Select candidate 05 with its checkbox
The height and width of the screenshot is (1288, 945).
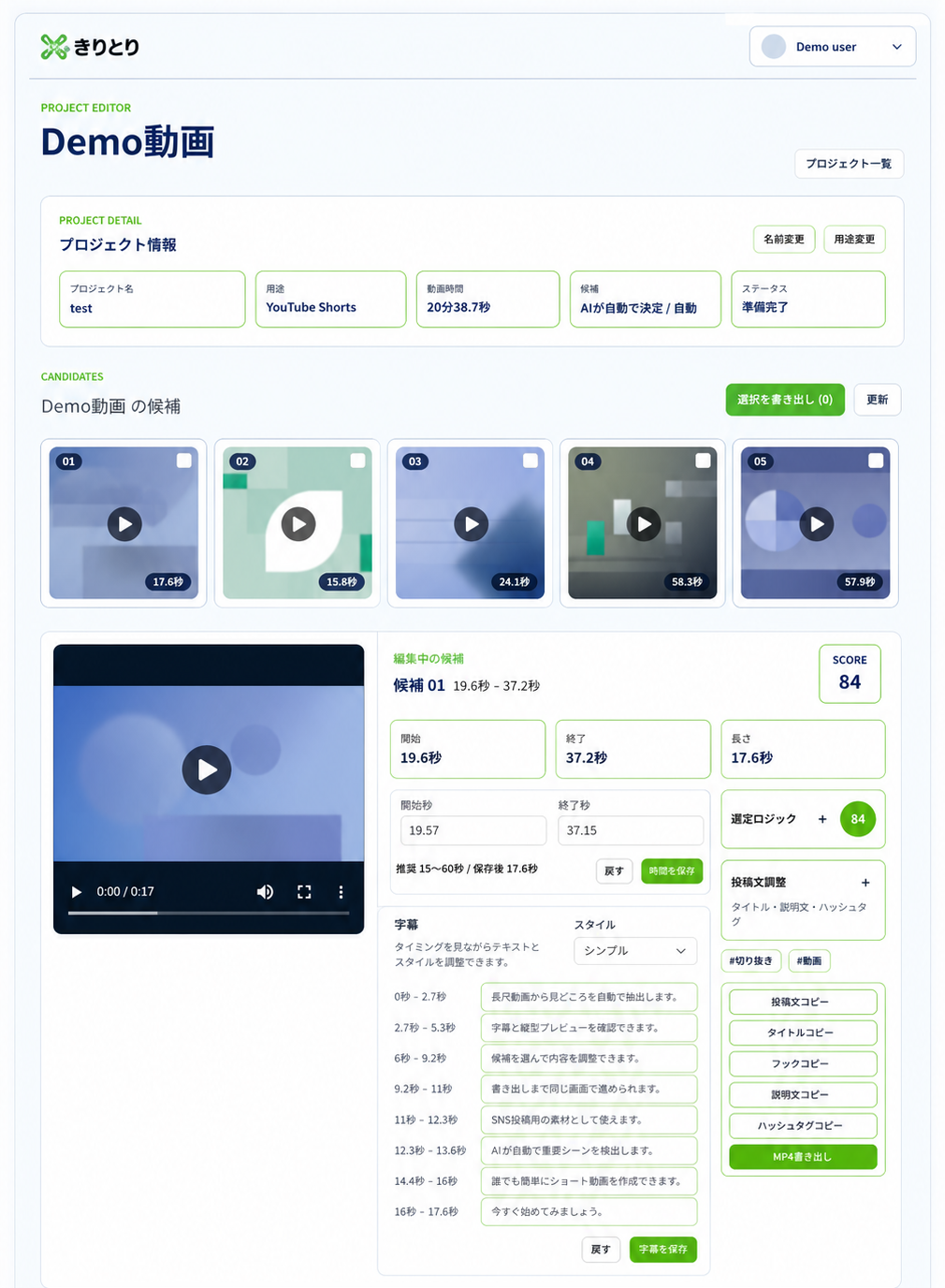[x=876, y=461]
